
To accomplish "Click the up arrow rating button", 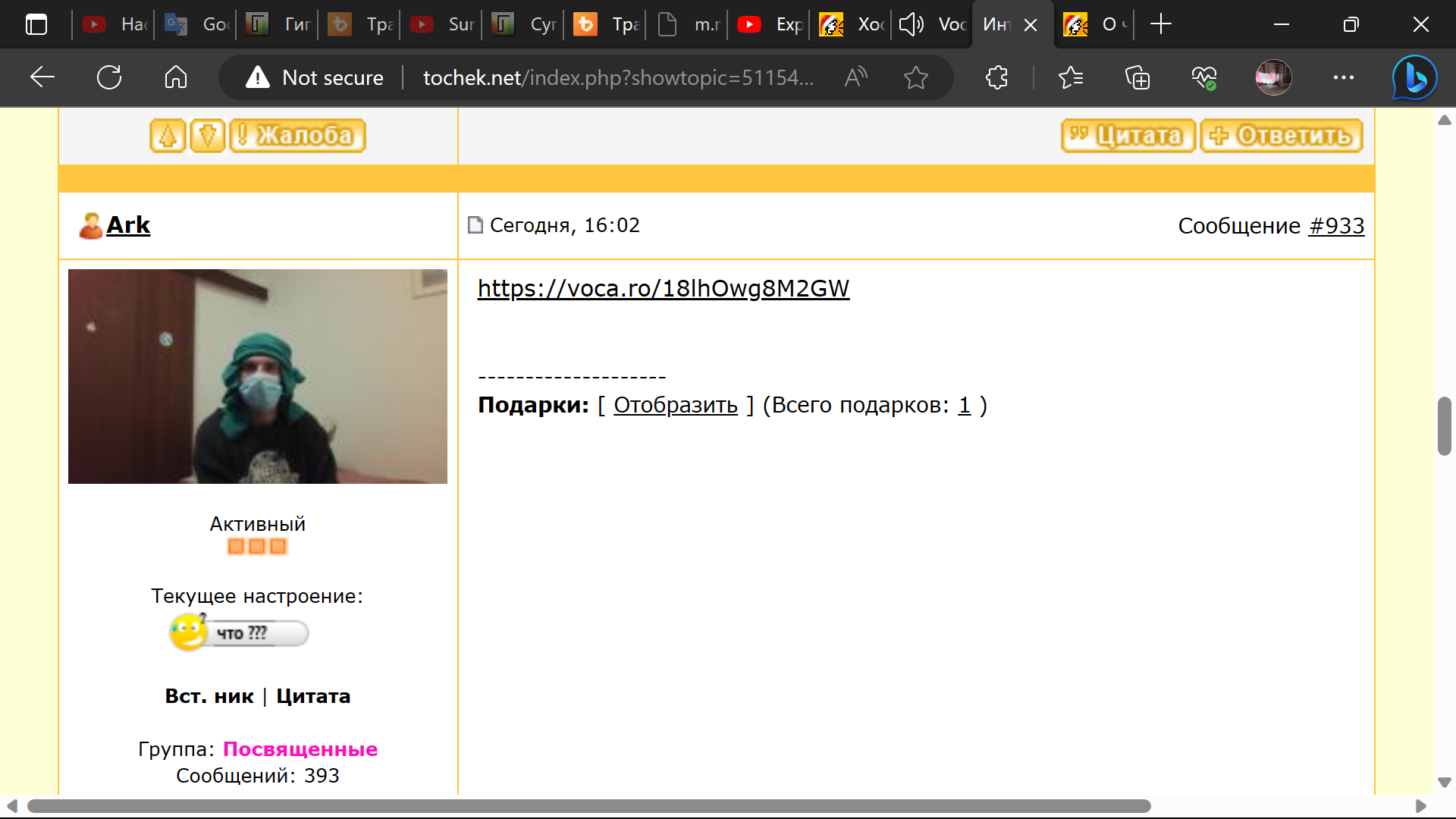I will pyautogui.click(x=168, y=136).
